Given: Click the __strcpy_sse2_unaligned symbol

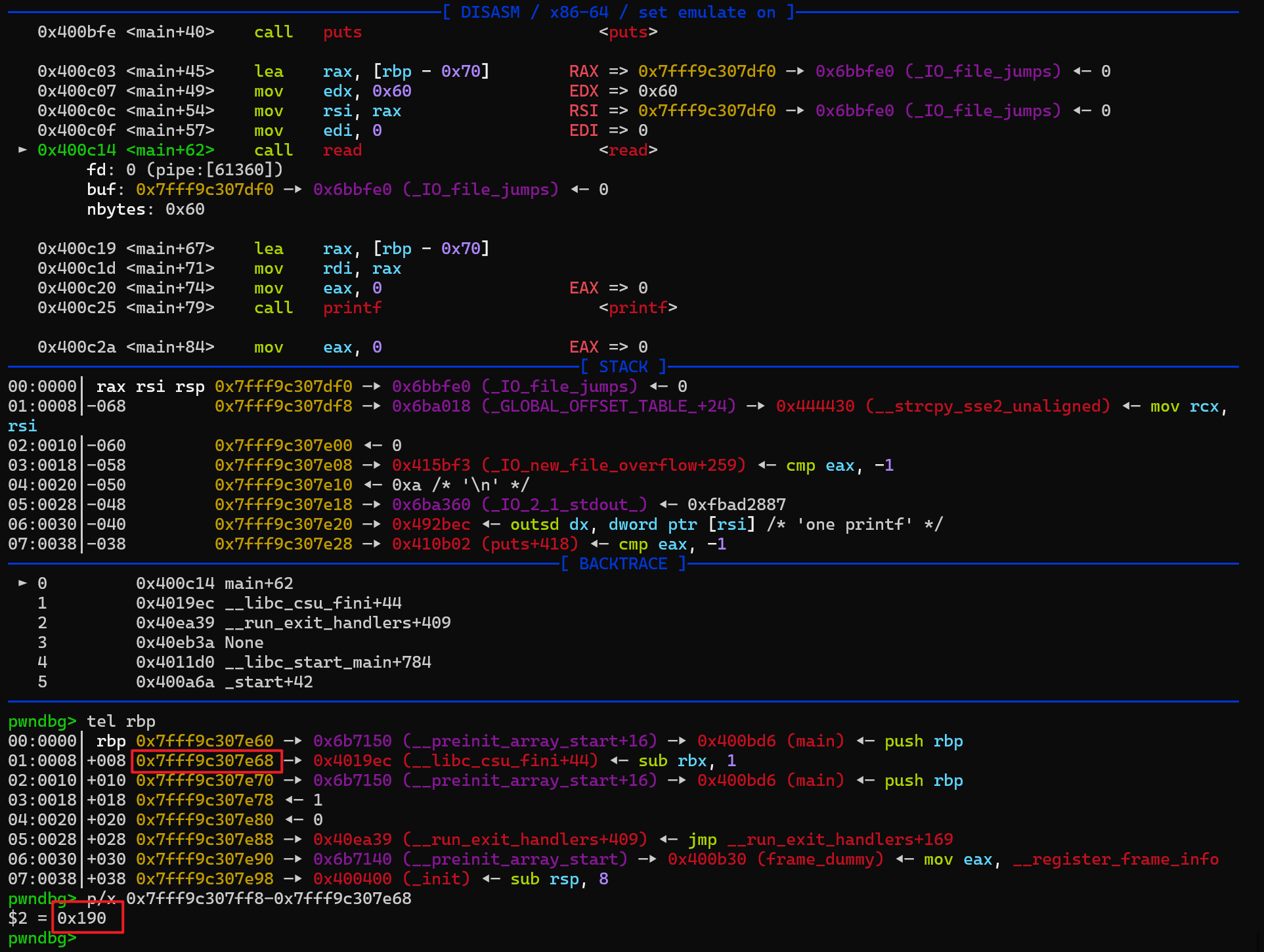Looking at the screenshot, I should [988, 406].
